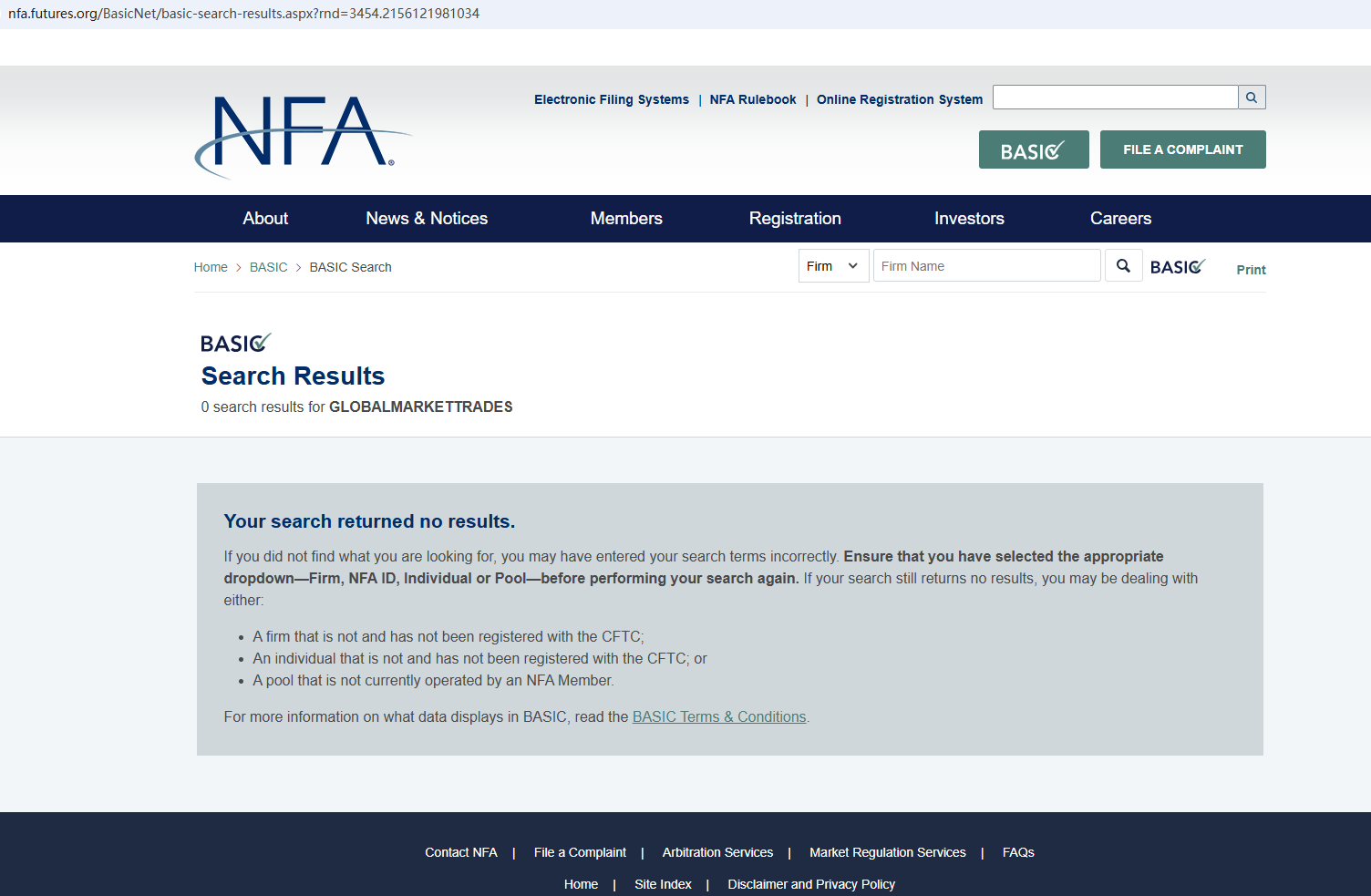Open the About menu
This screenshot has height=896, width=1371.
coord(265,219)
